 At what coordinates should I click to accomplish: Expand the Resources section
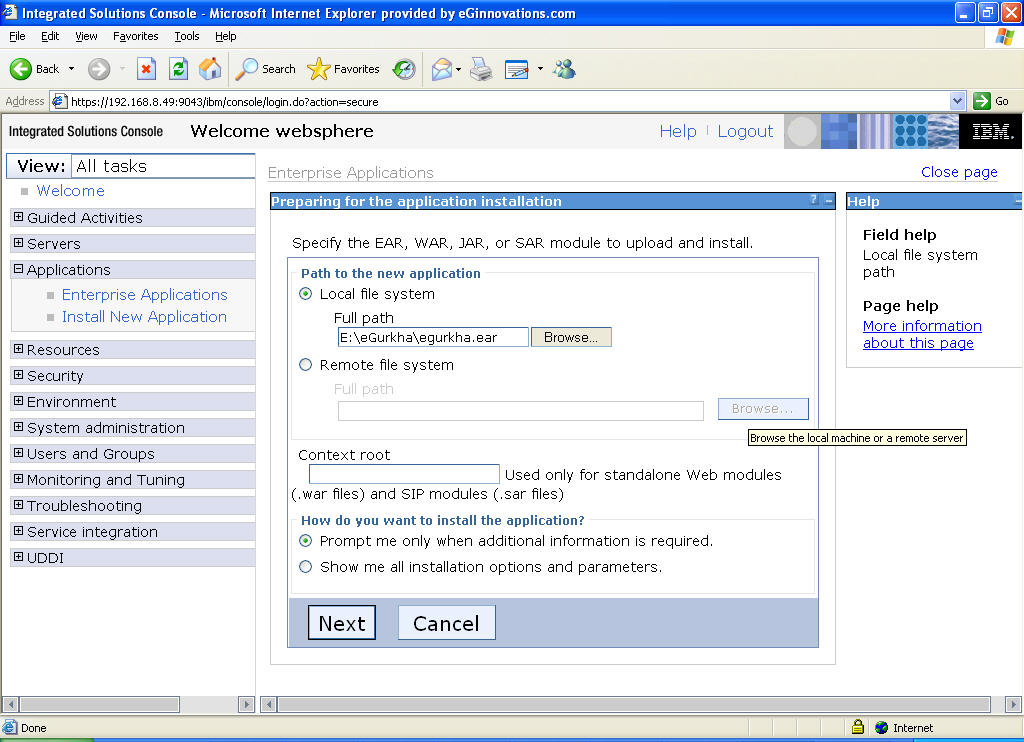point(18,349)
